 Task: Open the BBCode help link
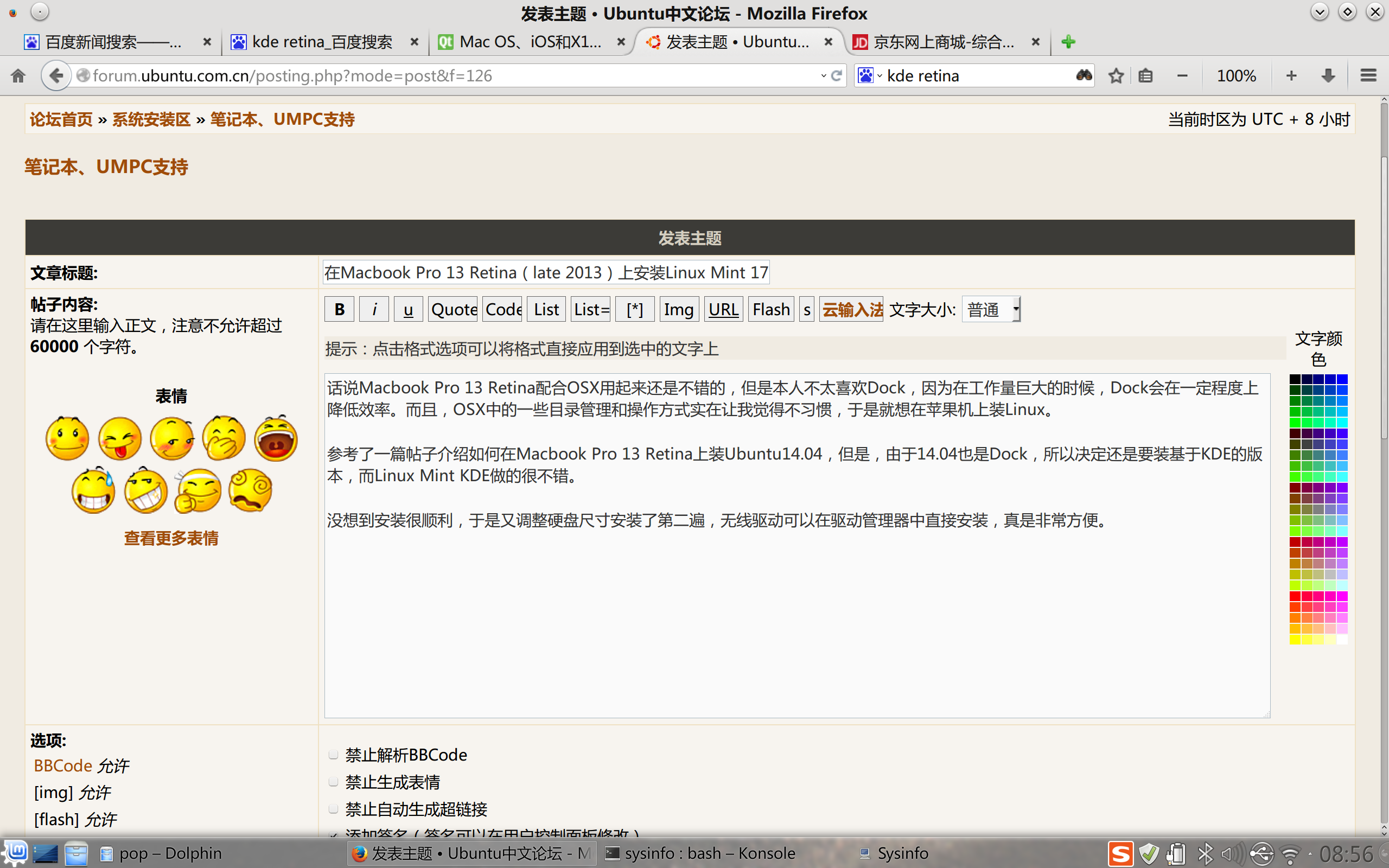pos(62,765)
